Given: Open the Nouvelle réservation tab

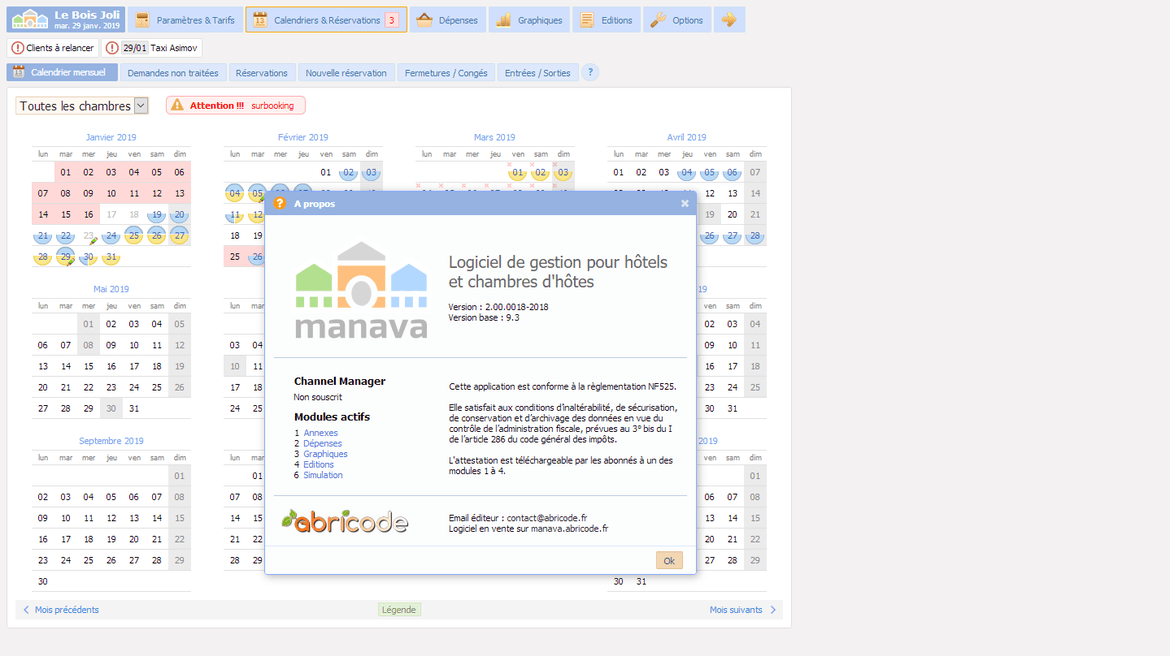Looking at the screenshot, I should tap(346, 73).
